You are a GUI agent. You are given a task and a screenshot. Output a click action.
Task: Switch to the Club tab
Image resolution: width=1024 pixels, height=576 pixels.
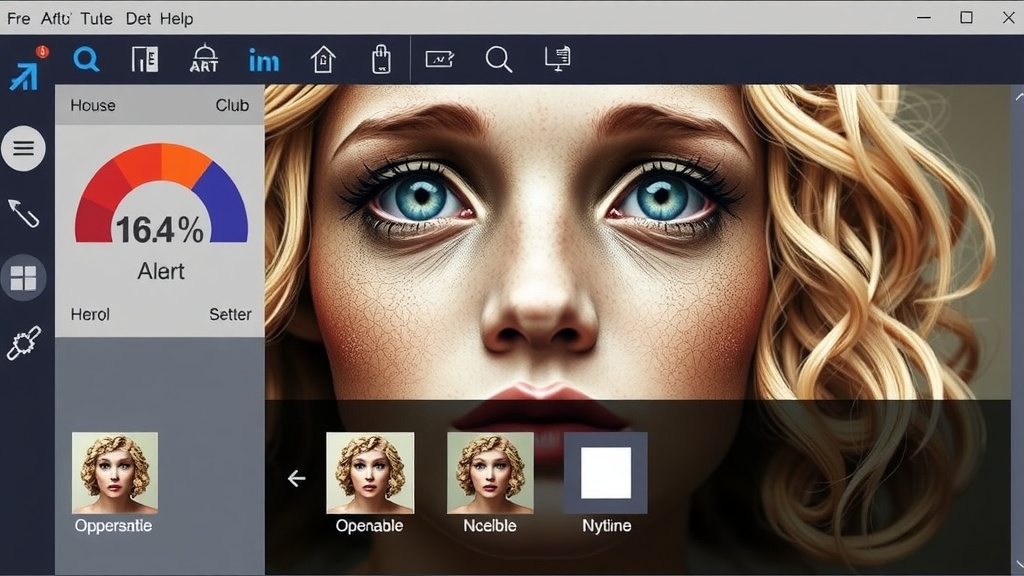pyautogui.click(x=232, y=105)
